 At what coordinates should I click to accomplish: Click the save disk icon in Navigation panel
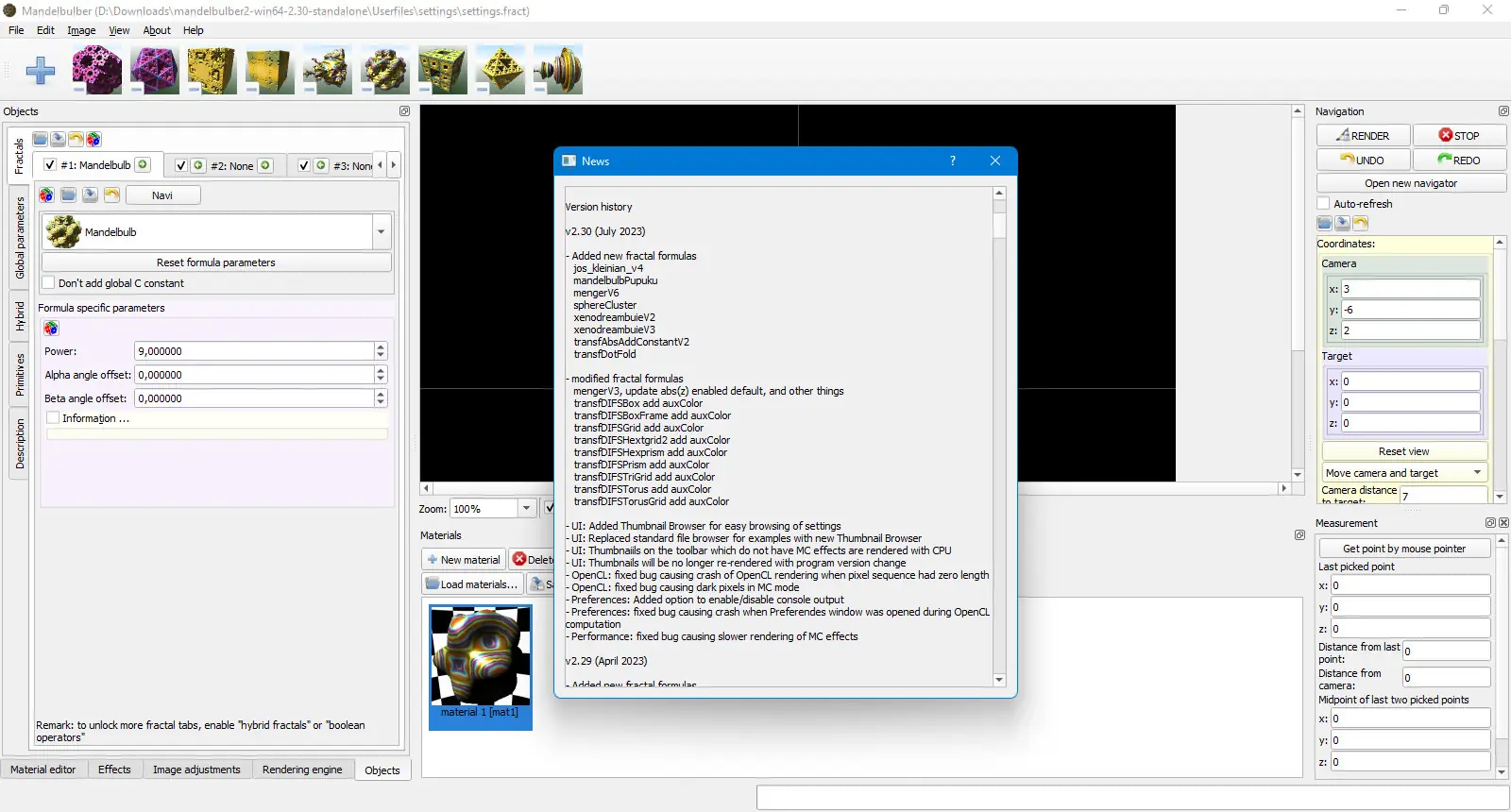[x=1343, y=224]
